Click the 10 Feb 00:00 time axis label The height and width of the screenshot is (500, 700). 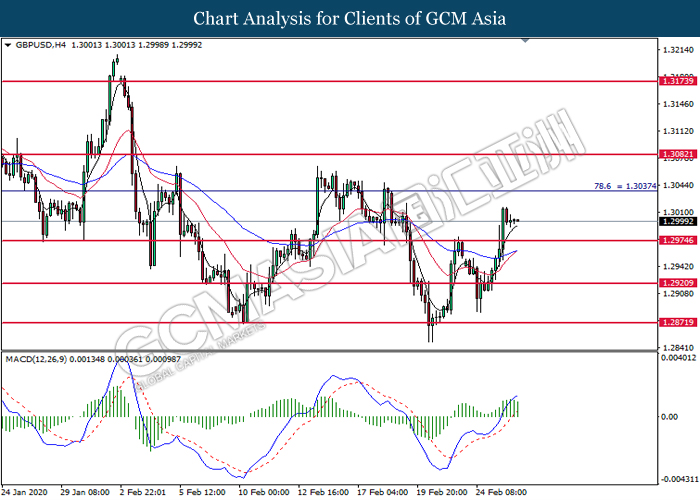263,492
